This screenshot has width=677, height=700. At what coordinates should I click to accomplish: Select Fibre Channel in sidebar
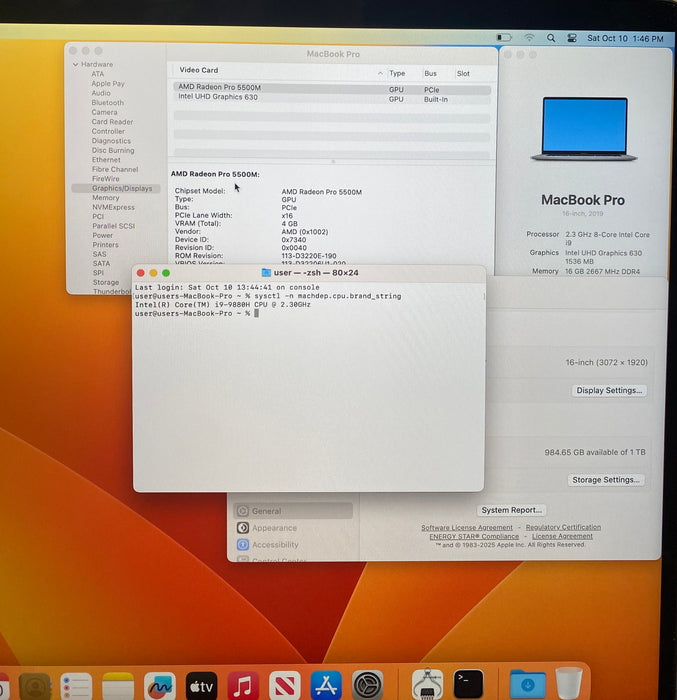tap(115, 169)
